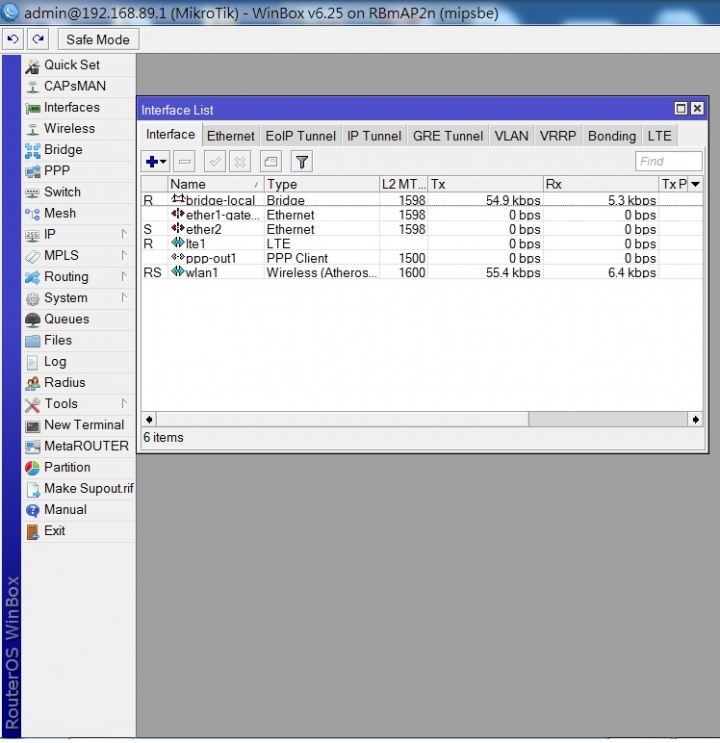Select the ether1-gate... interface row
Image resolution: width=720 pixels, height=743 pixels.
click(x=422, y=215)
